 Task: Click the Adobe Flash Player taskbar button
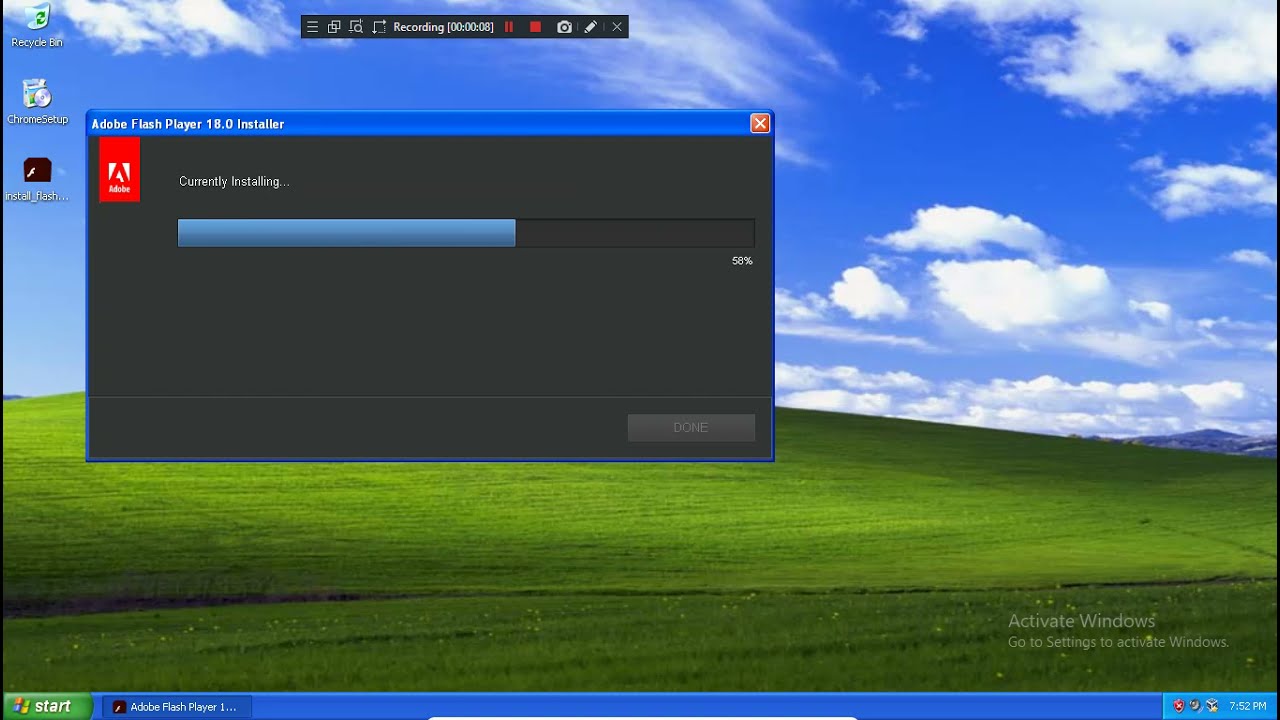[x=177, y=707]
